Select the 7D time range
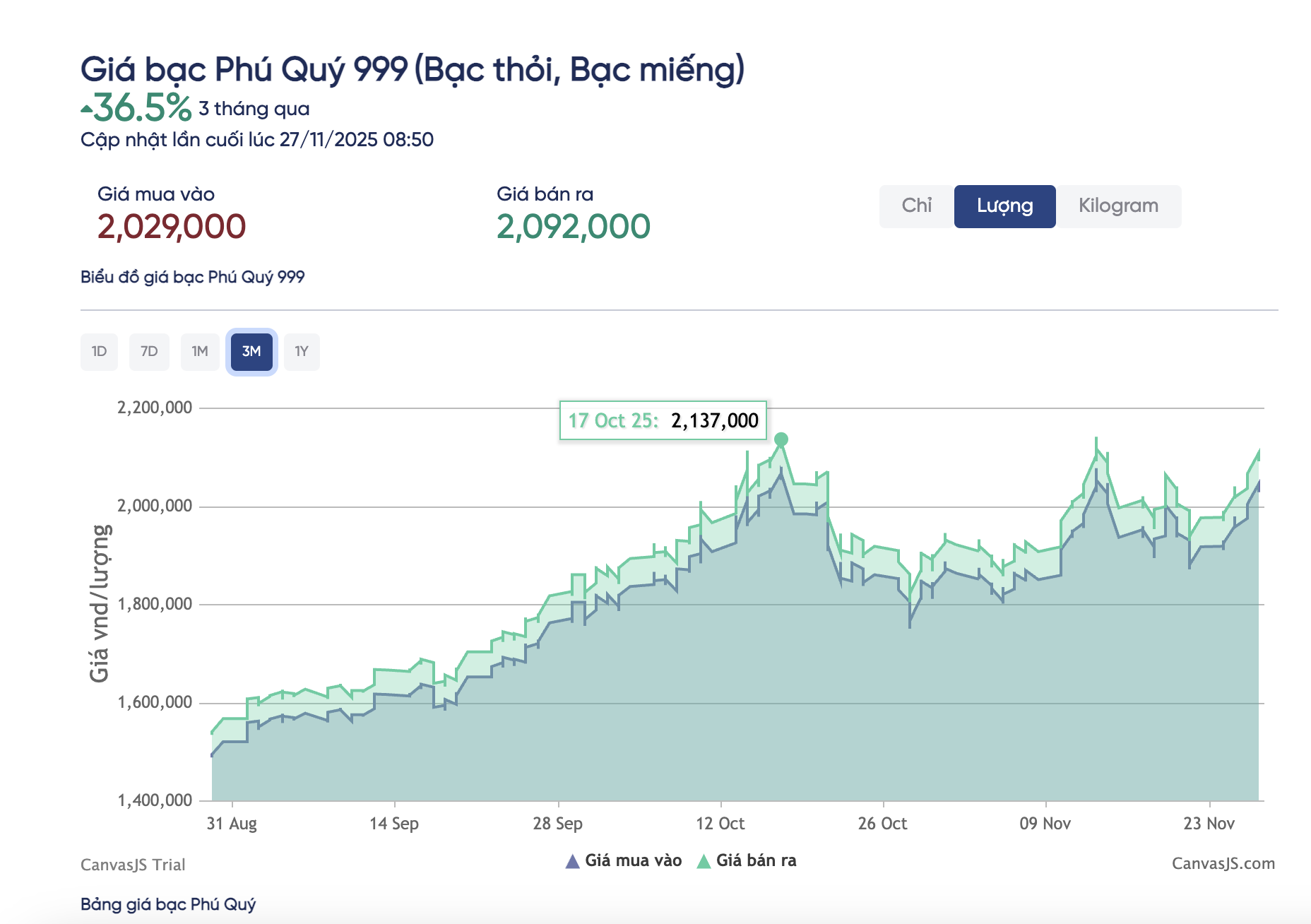The image size is (1311, 924). point(149,352)
